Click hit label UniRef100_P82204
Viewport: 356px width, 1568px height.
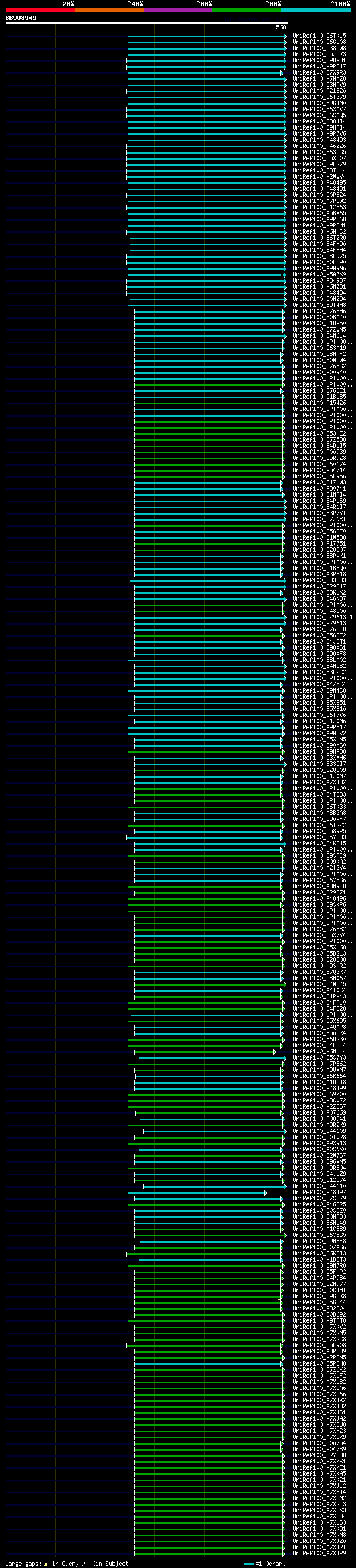click(x=319, y=1309)
